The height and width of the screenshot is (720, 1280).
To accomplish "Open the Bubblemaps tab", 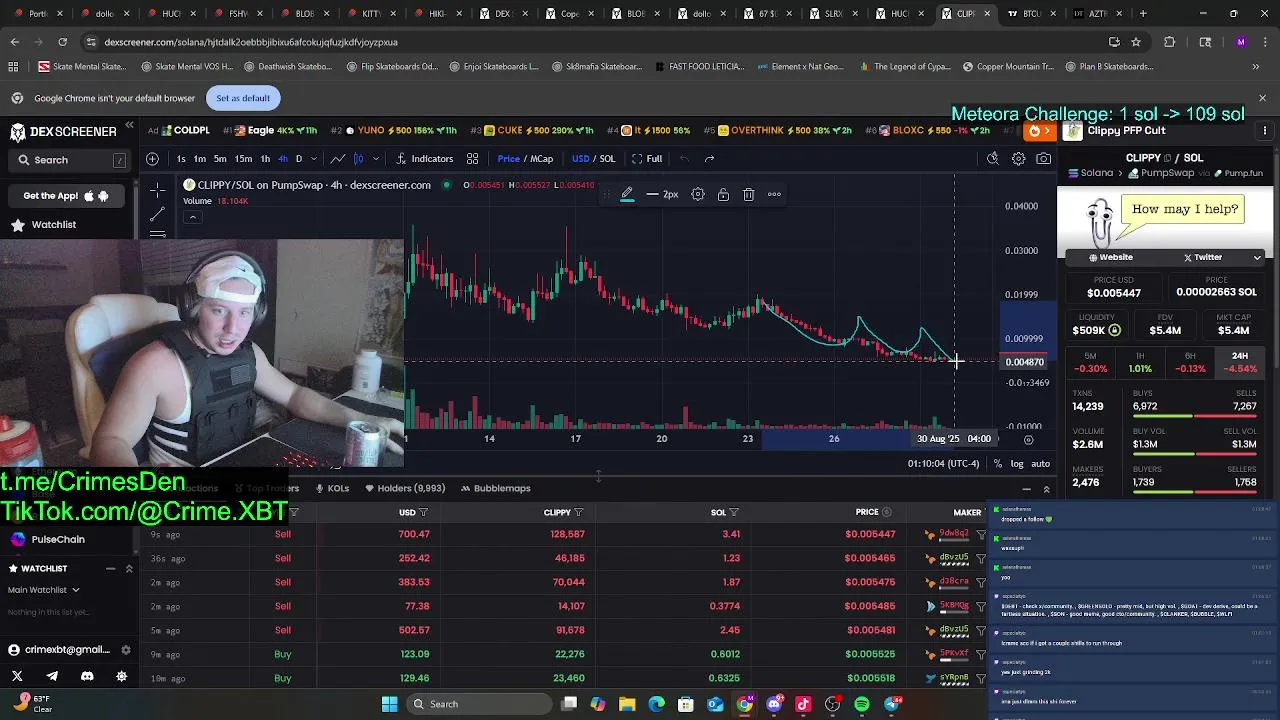I will tap(495, 488).
